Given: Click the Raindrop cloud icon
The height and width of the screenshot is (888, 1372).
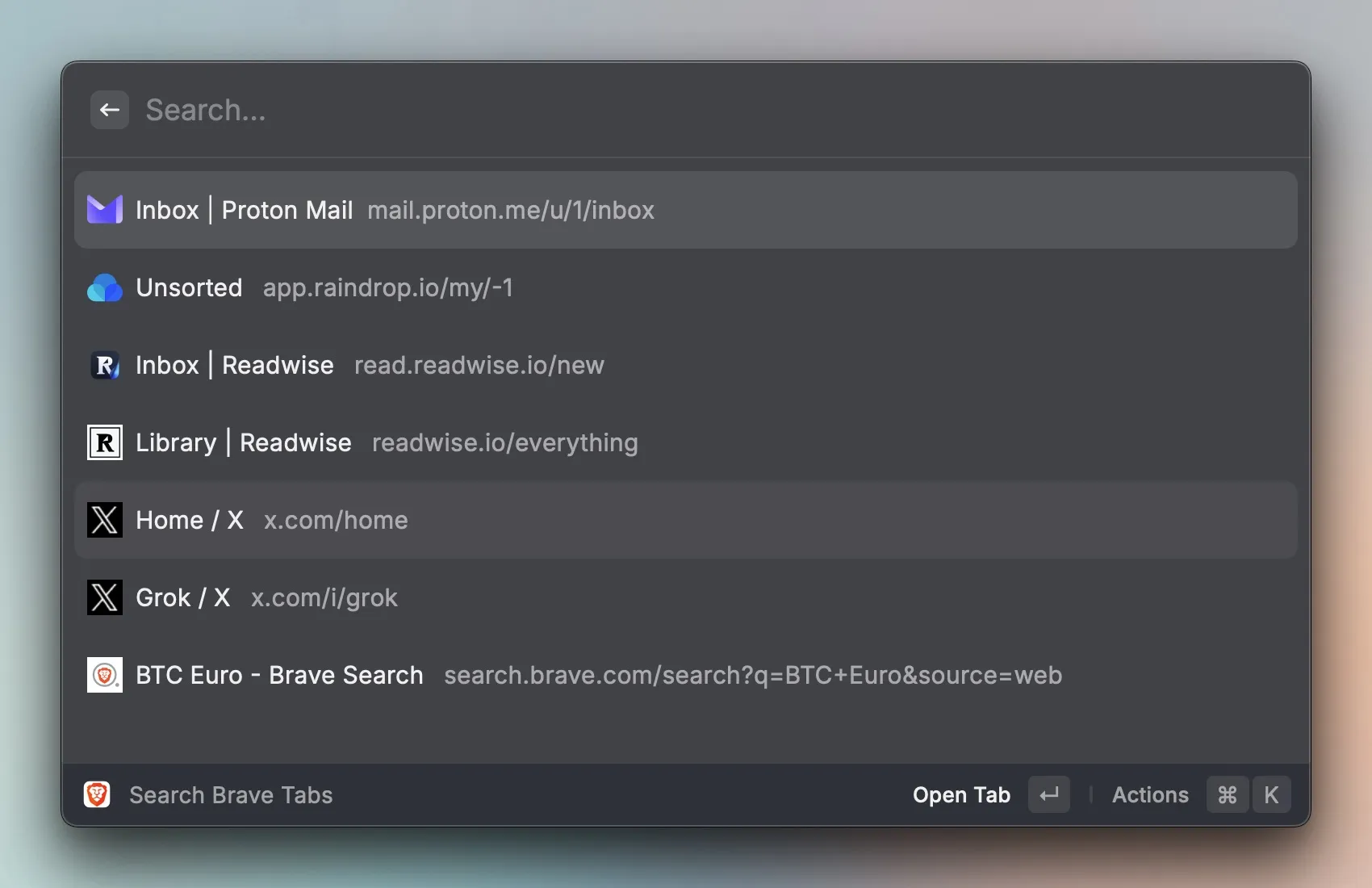Looking at the screenshot, I should pos(105,287).
